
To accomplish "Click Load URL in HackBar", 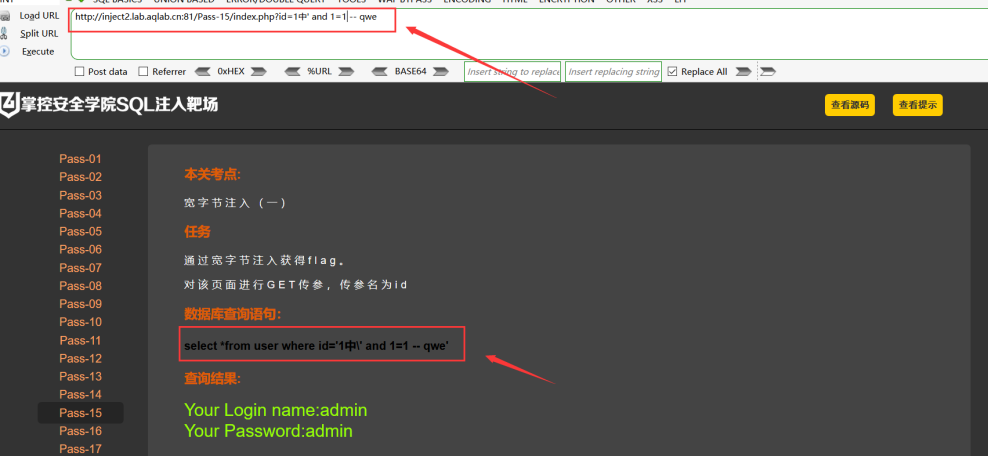I will coord(39,16).
